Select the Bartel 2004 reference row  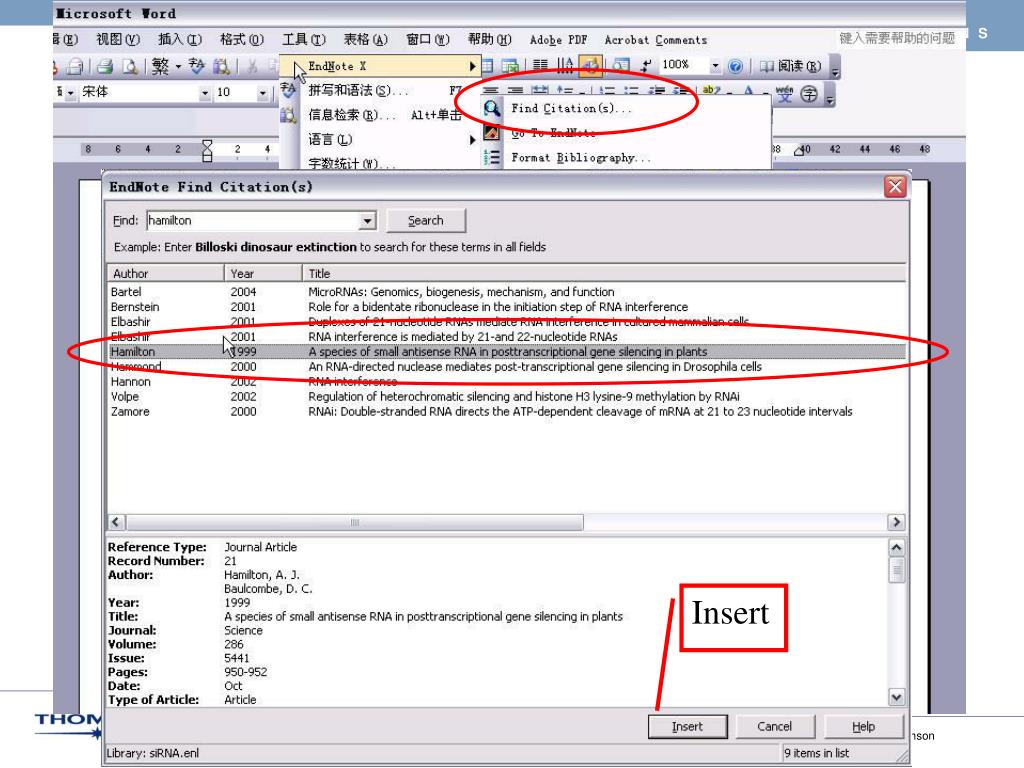(x=506, y=292)
